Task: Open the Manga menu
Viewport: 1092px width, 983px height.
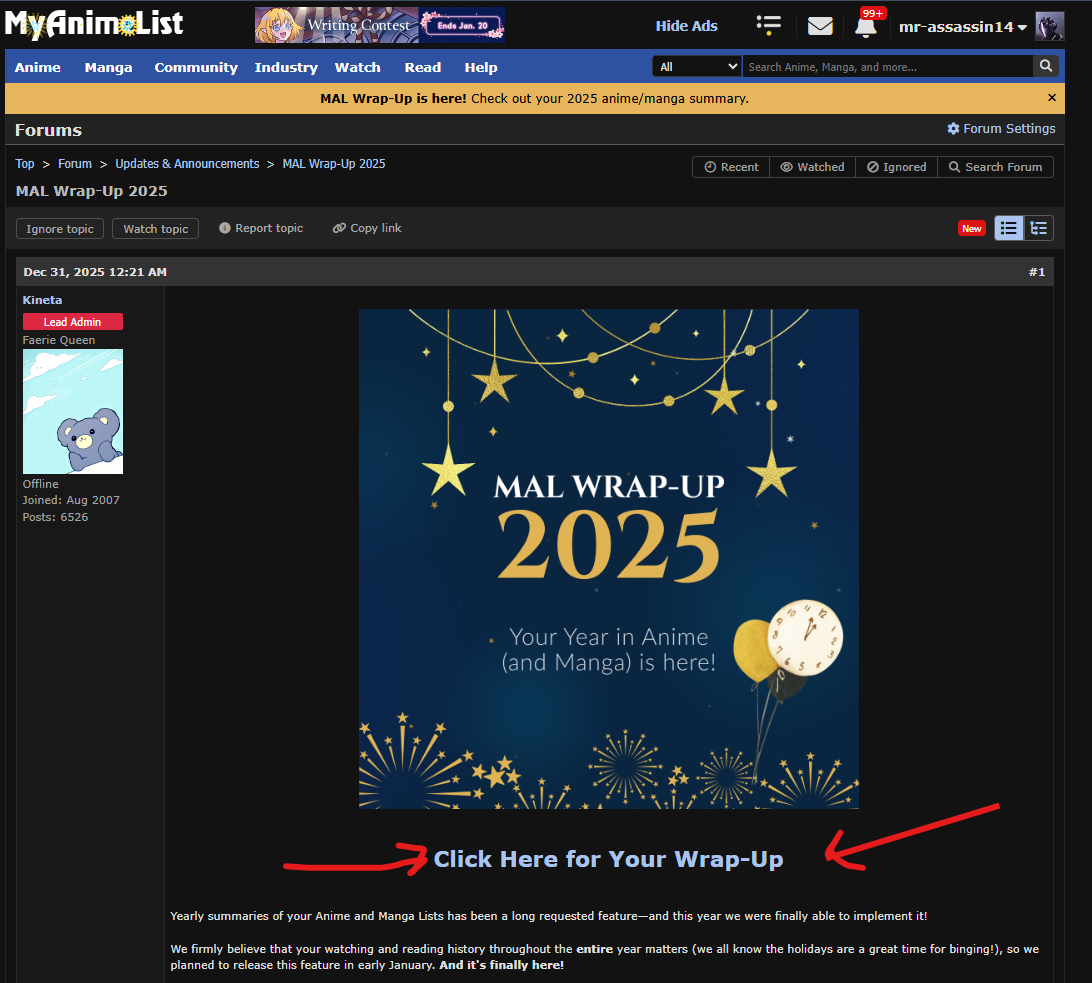Action: (108, 68)
